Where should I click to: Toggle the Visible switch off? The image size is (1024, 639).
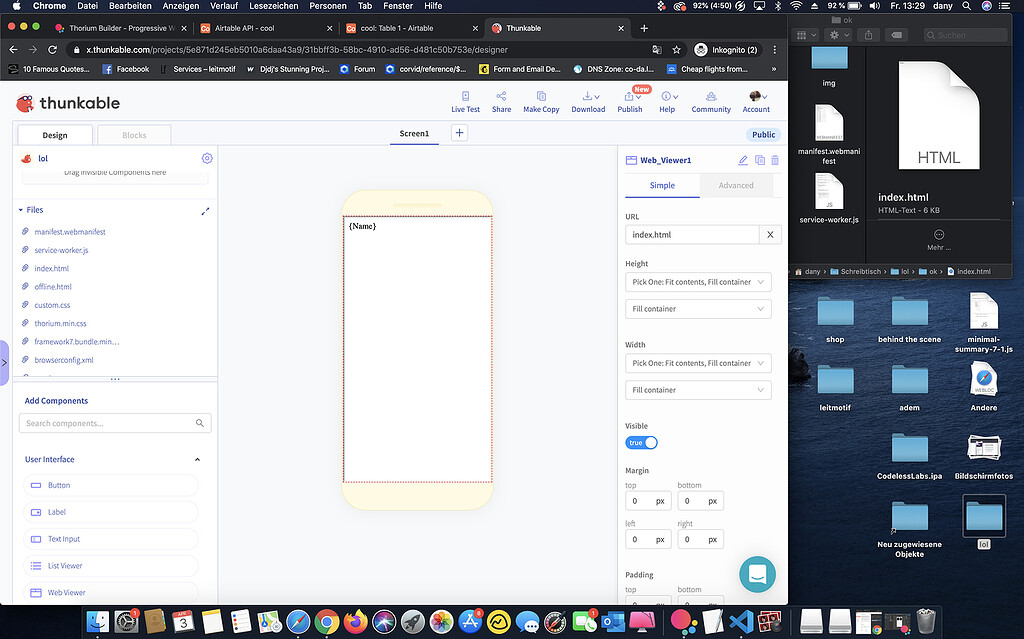(x=641, y=443)
